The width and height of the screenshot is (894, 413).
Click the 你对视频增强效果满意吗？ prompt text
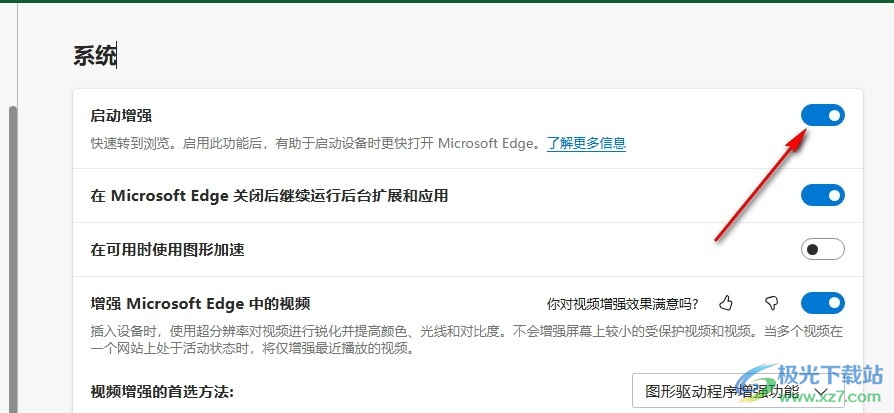tap(622, 304)
